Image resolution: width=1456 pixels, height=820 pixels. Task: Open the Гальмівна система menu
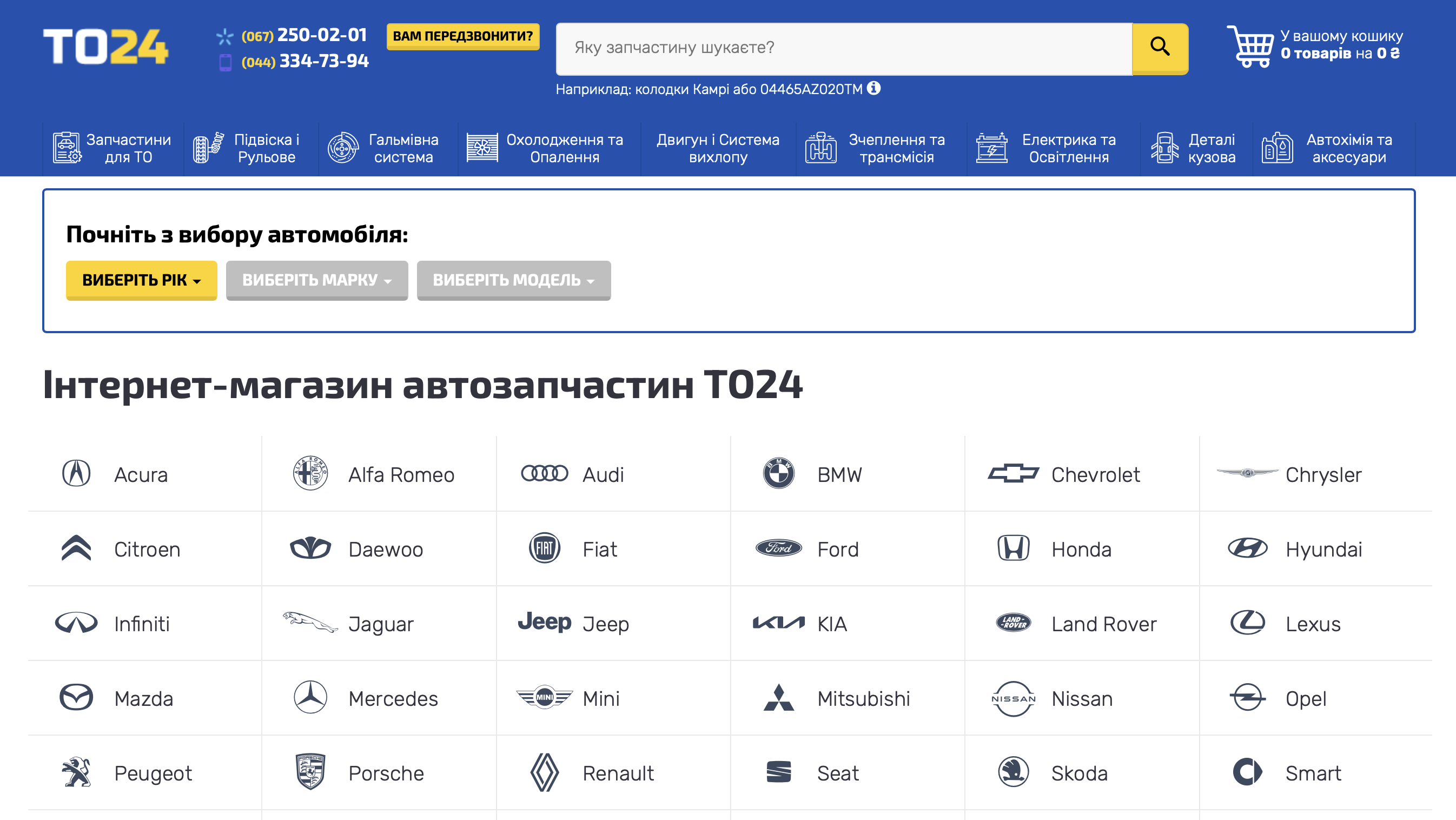388,148
